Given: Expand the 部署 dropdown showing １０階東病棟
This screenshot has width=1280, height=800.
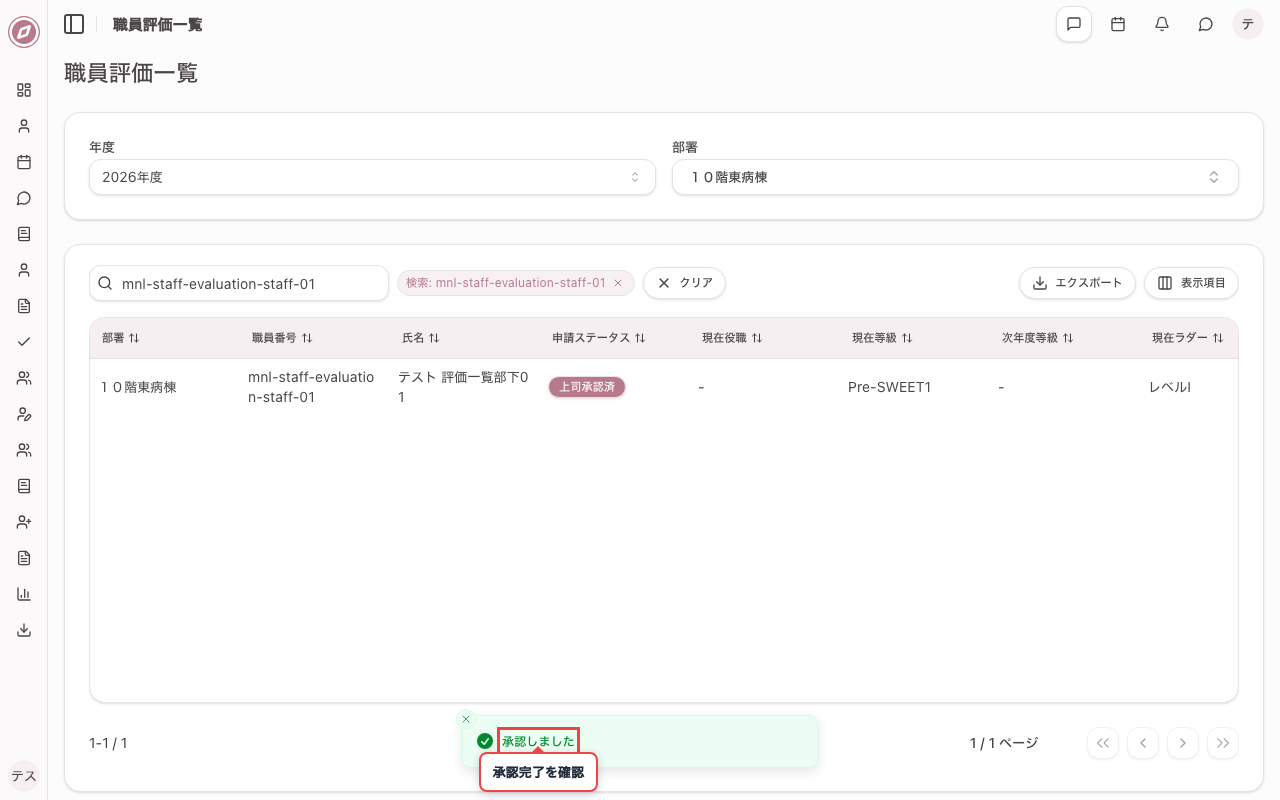Looking at the screenshot, I should click(x=955, y=177).
